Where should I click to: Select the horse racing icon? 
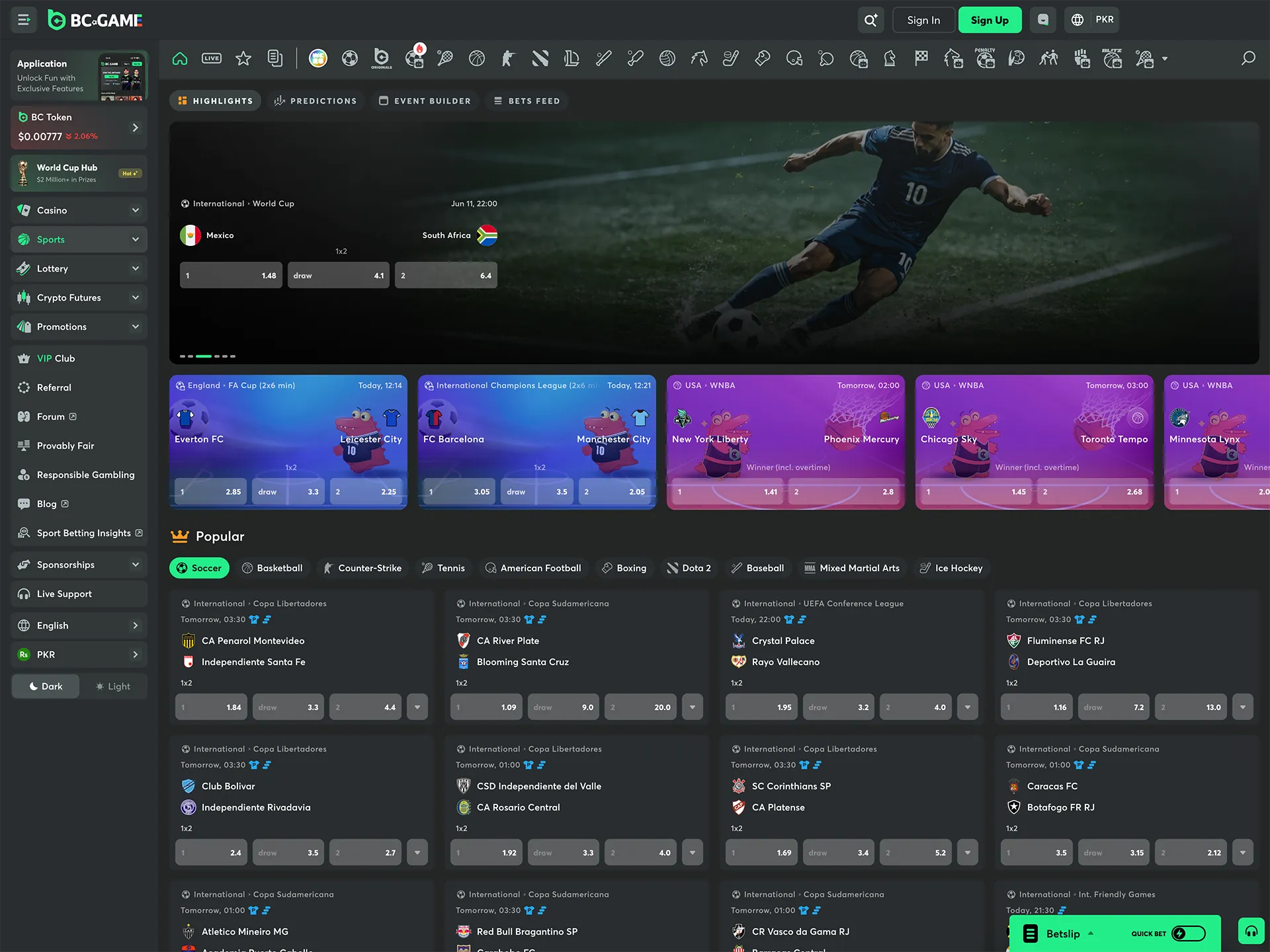coord(699,59)
